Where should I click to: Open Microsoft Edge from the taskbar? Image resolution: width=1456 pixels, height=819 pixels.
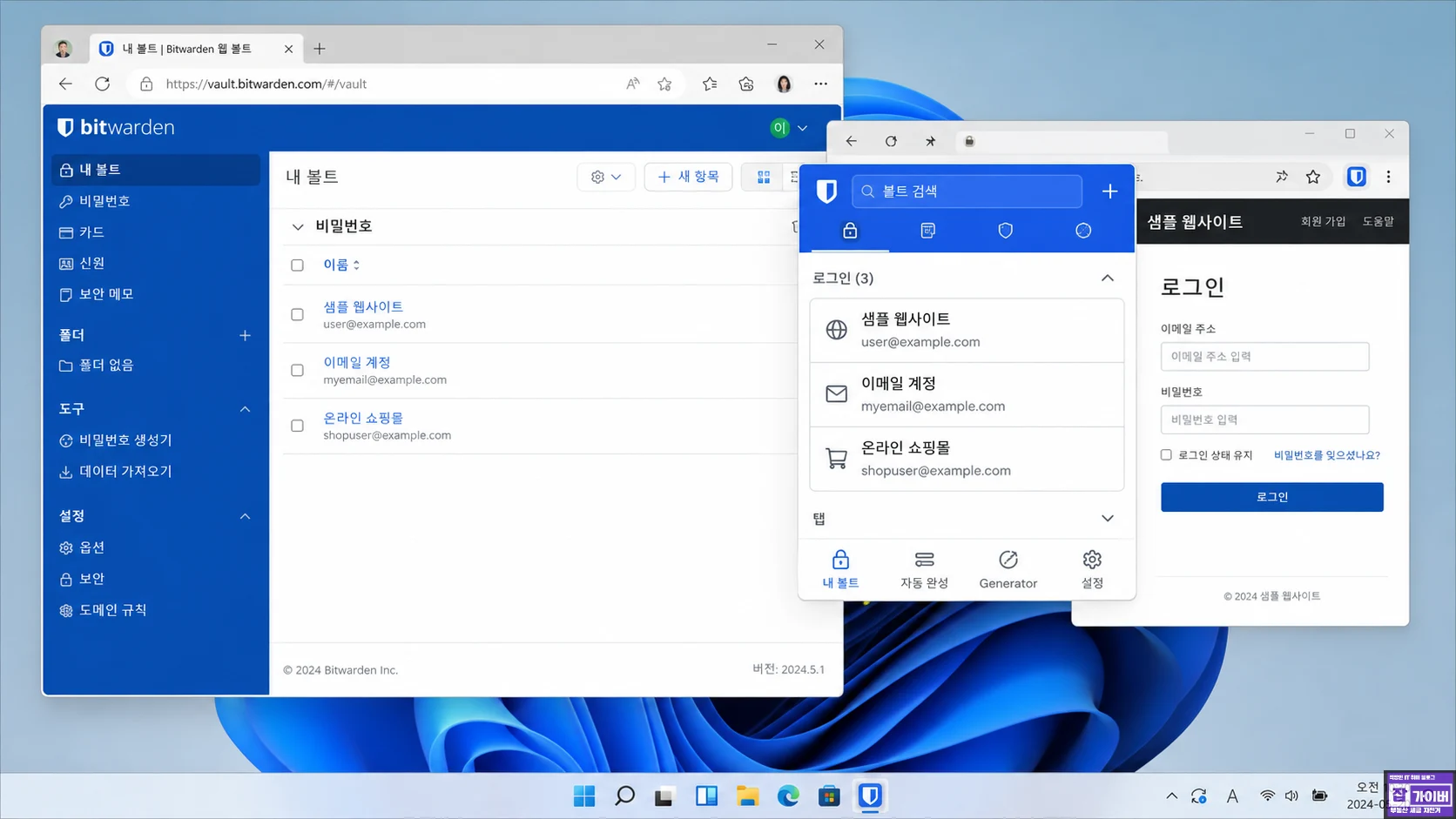788,796
